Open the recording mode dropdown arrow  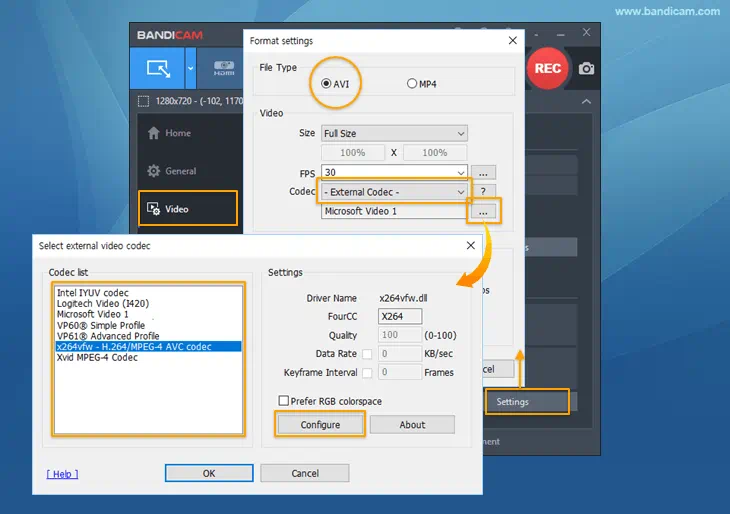190,68
